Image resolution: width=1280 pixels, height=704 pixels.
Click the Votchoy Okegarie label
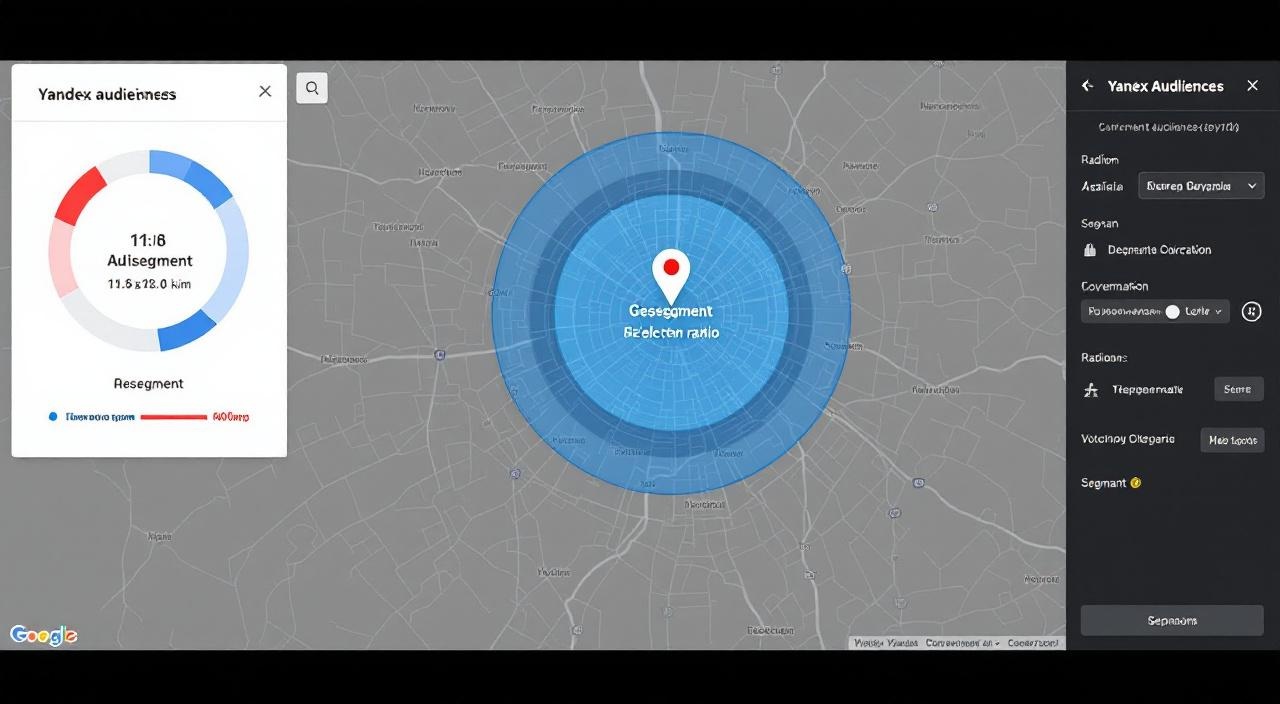click(1127, 439)
